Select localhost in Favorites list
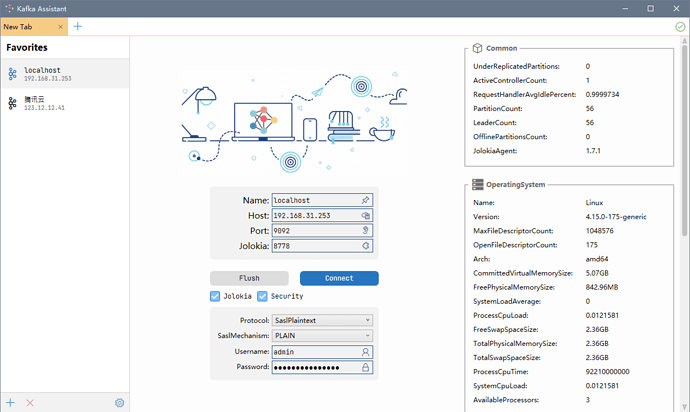Screen dimensions: 690x412 coord(65,73)
